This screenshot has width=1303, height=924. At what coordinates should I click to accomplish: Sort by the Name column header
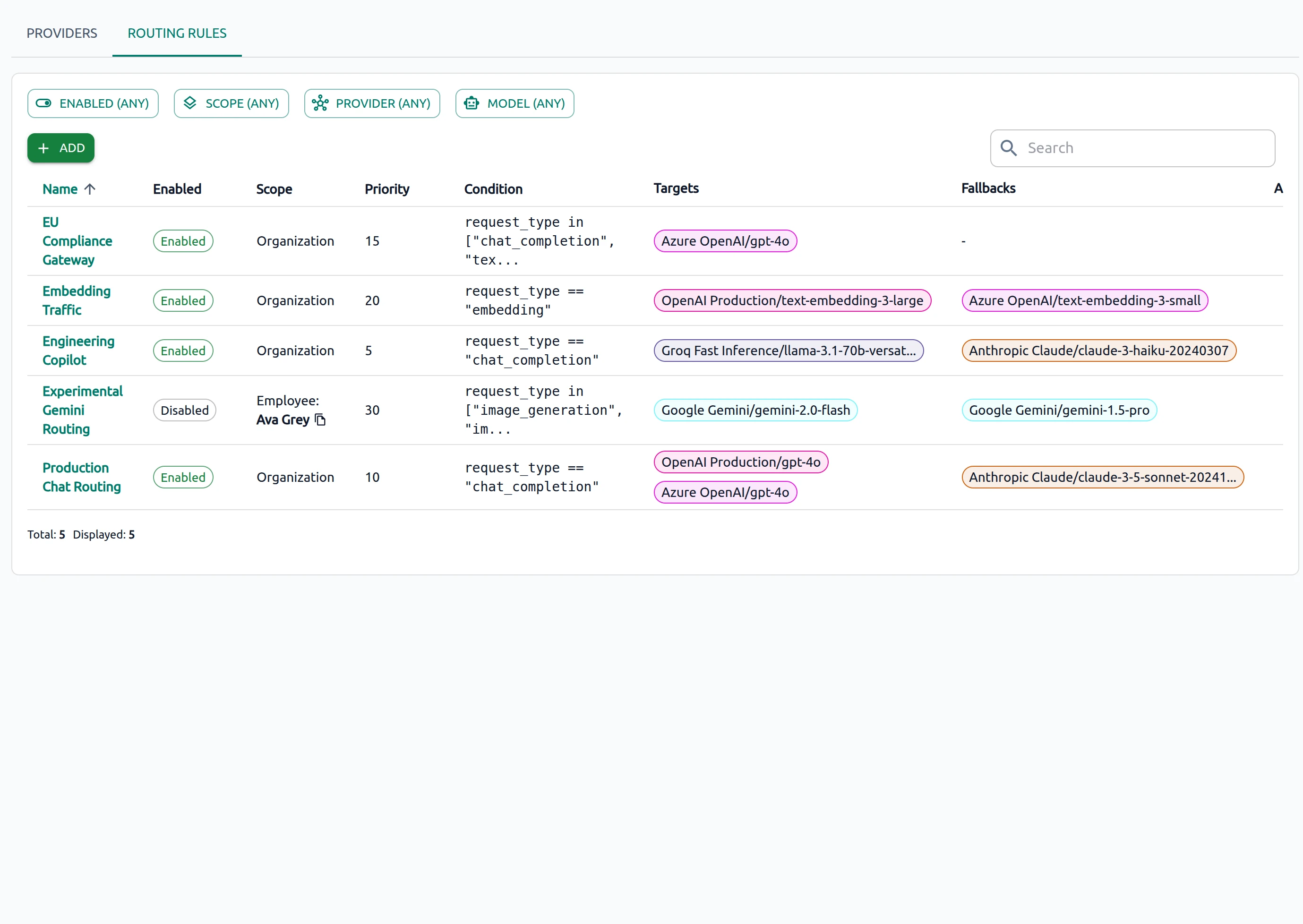coord(60,189)
